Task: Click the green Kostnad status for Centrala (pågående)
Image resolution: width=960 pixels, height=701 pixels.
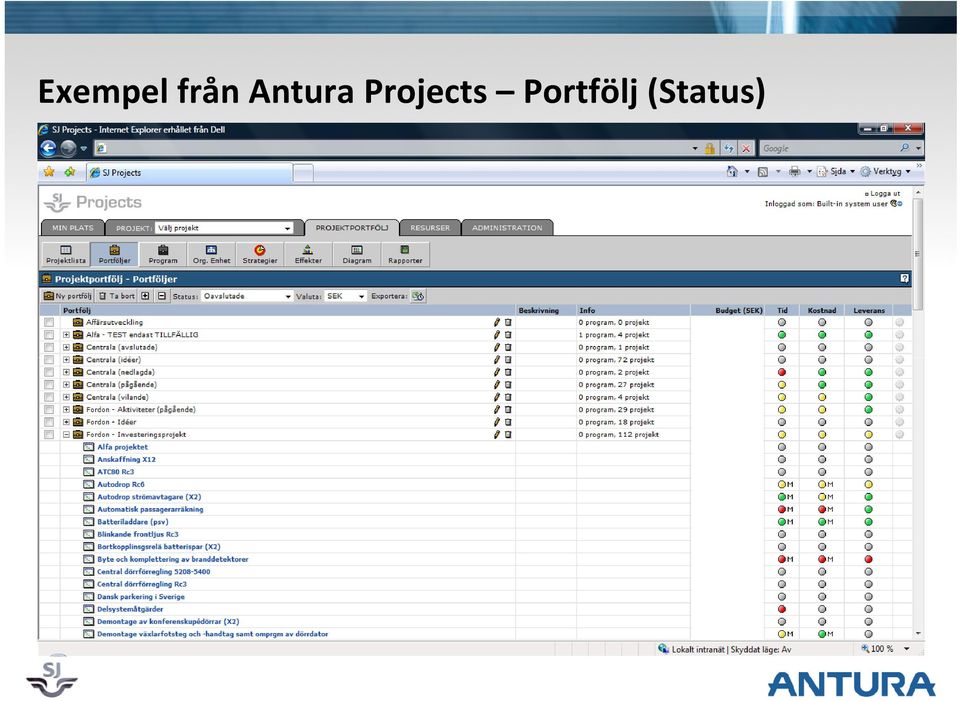Action: [822, 384]
